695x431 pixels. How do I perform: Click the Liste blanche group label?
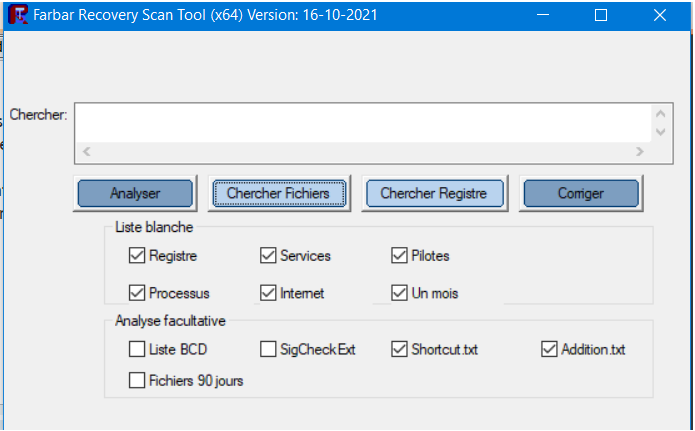tap(154, 227)
